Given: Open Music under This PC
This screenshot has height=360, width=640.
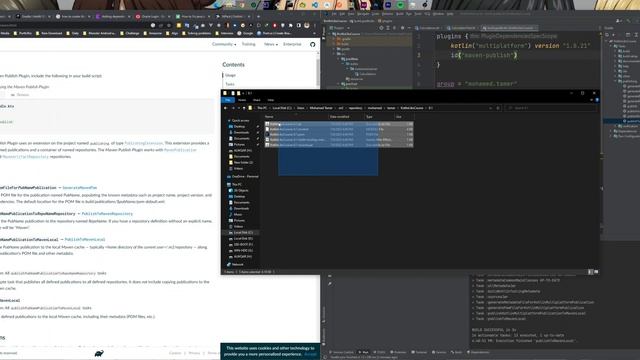Looking at the screenshot, I should 238,215.
